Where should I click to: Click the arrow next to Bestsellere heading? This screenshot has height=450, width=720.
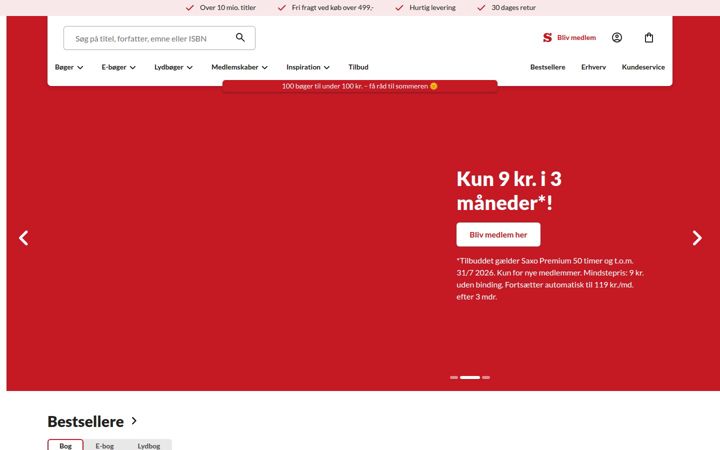pos(134,421)
